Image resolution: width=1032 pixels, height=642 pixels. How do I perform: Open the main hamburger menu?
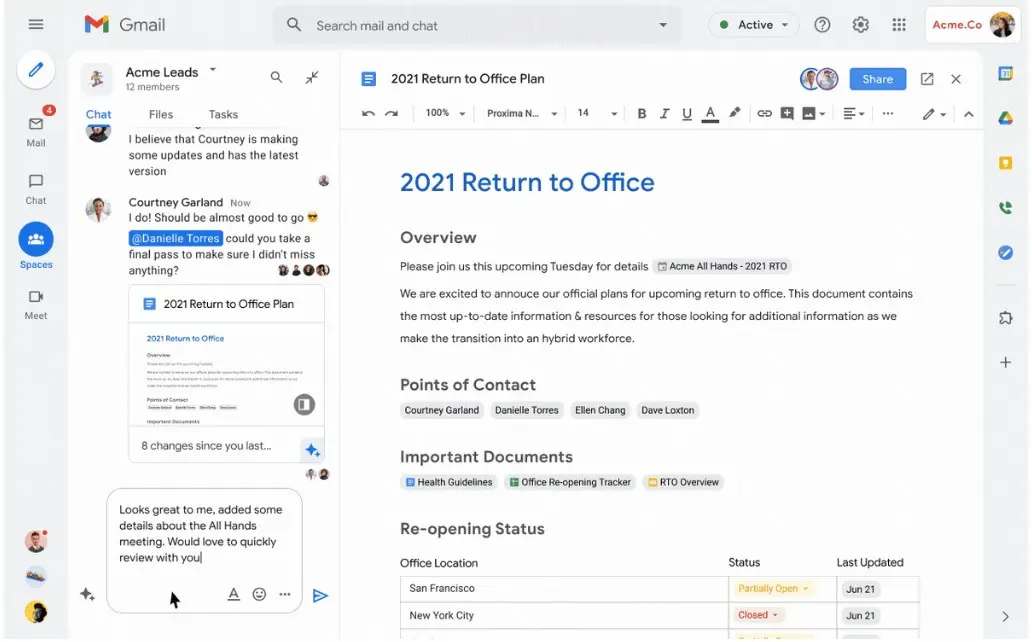tap(36, 24)
